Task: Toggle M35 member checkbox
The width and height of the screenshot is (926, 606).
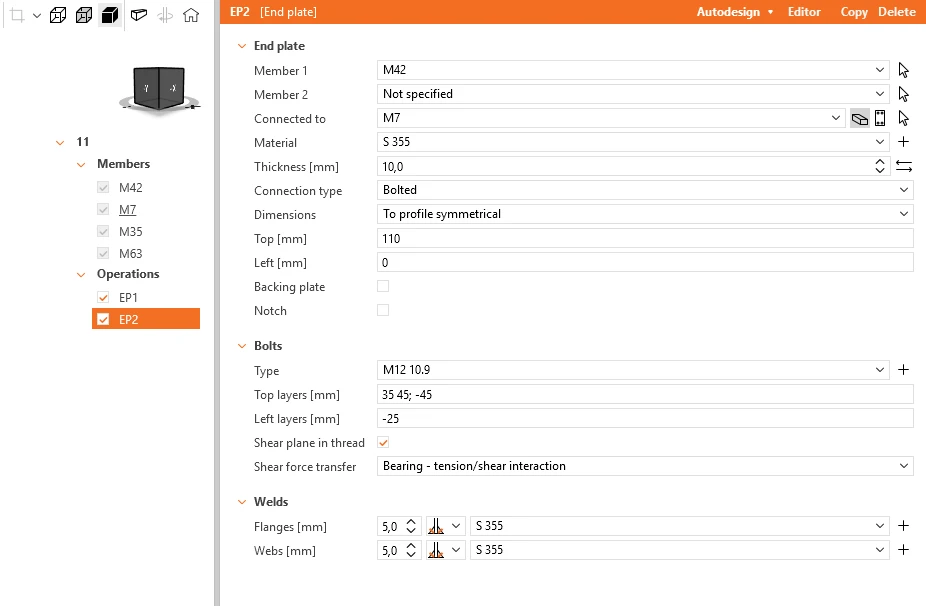Action: 103,231
